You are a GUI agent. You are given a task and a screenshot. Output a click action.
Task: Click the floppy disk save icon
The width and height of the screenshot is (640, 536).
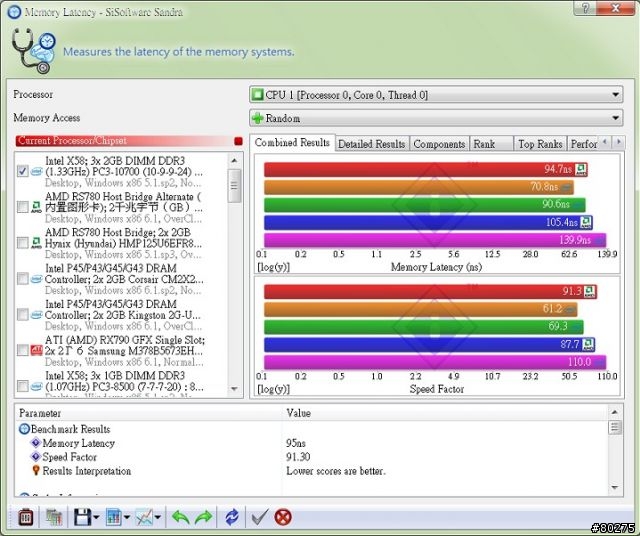pyautogui.click(x=82, y=517)
